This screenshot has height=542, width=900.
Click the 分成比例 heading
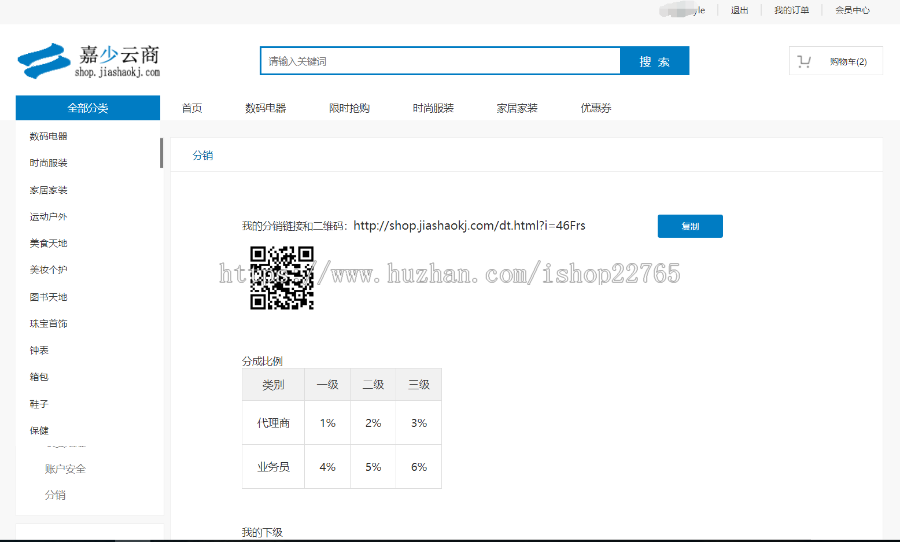pos(262,361)
